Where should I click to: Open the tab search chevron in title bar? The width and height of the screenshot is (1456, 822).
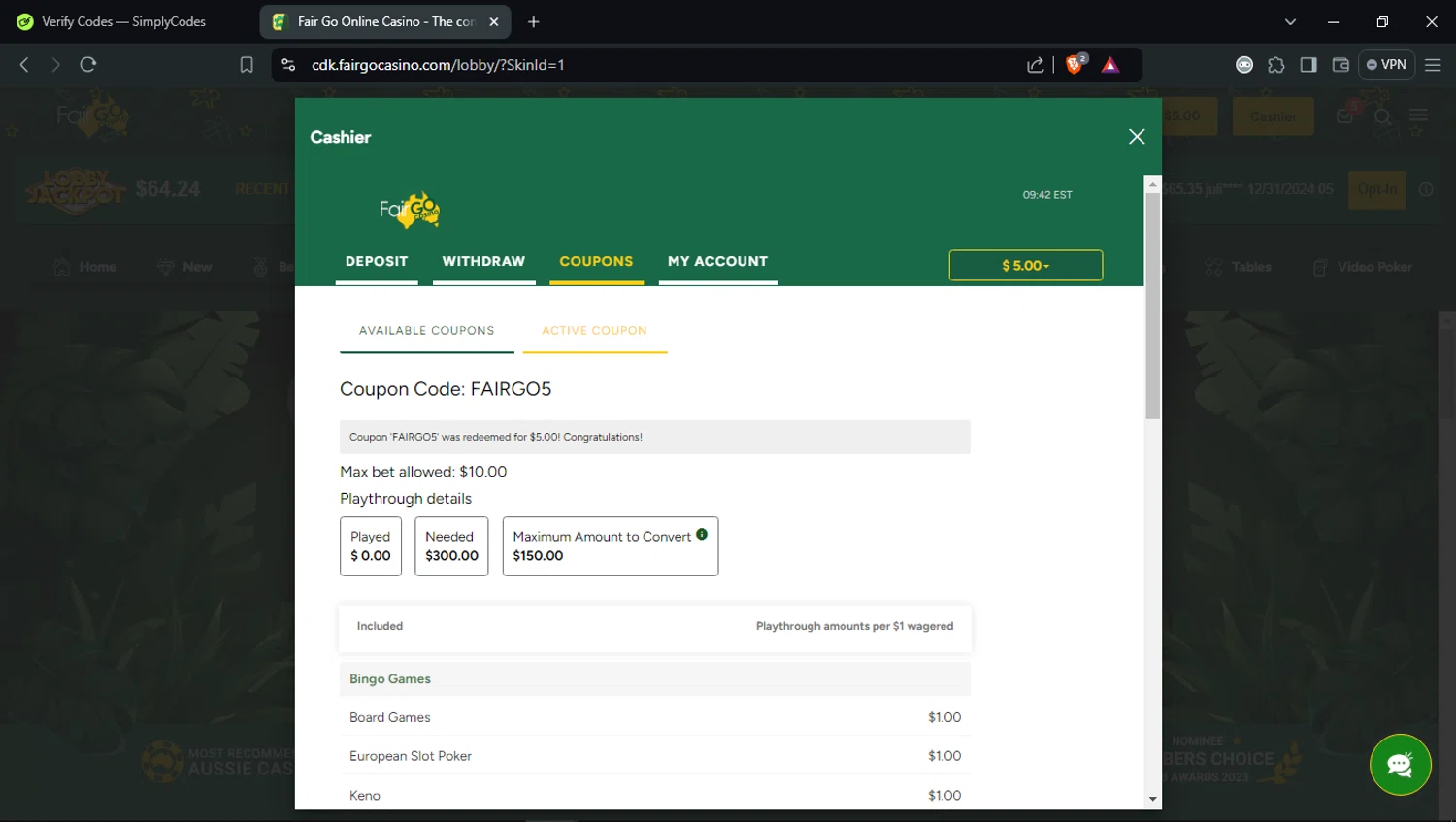tap(1290, 21)
